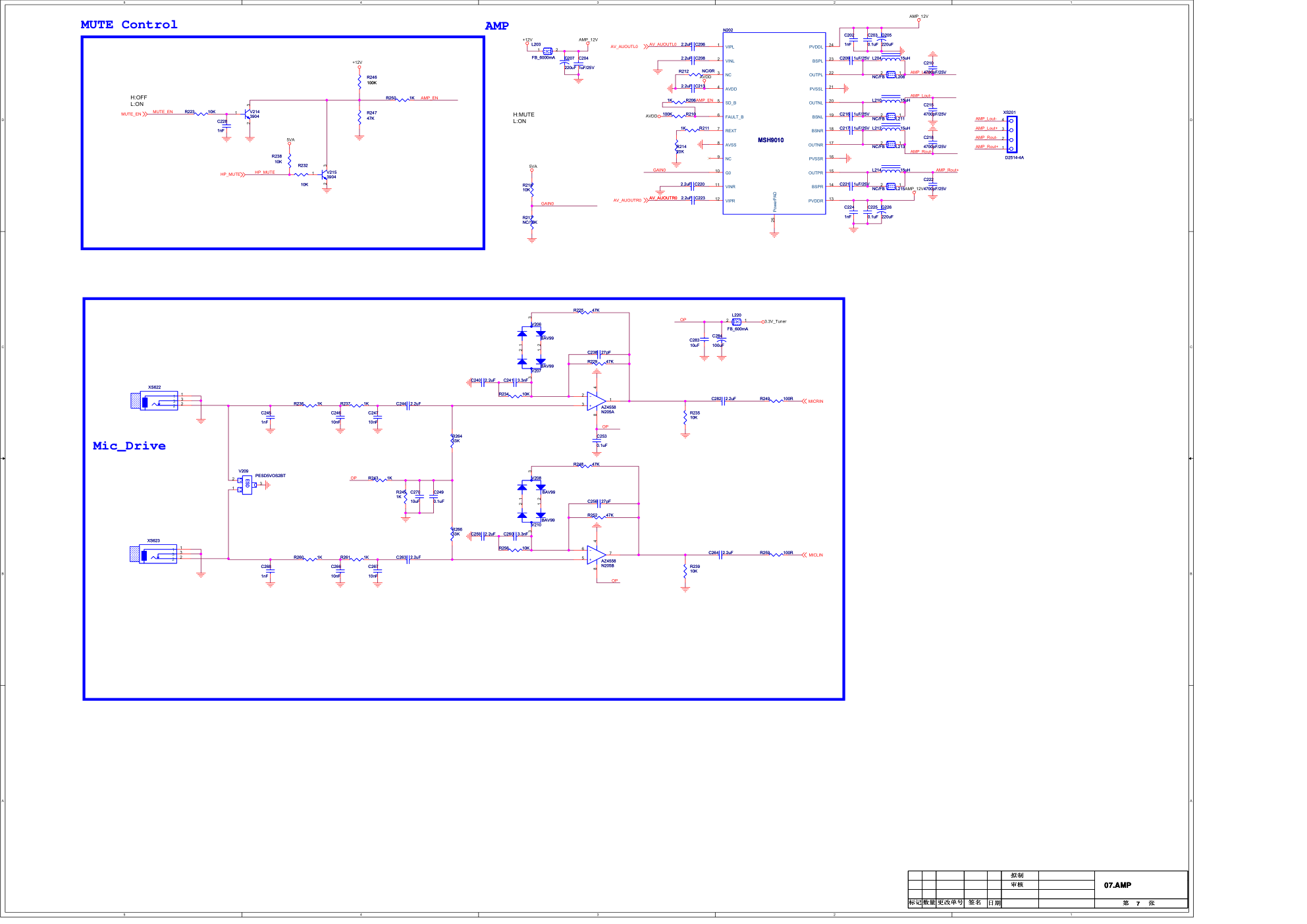1307x924 pixels.
Task: Select transistor V215 3904 symbol
Action: coord(325,174)
